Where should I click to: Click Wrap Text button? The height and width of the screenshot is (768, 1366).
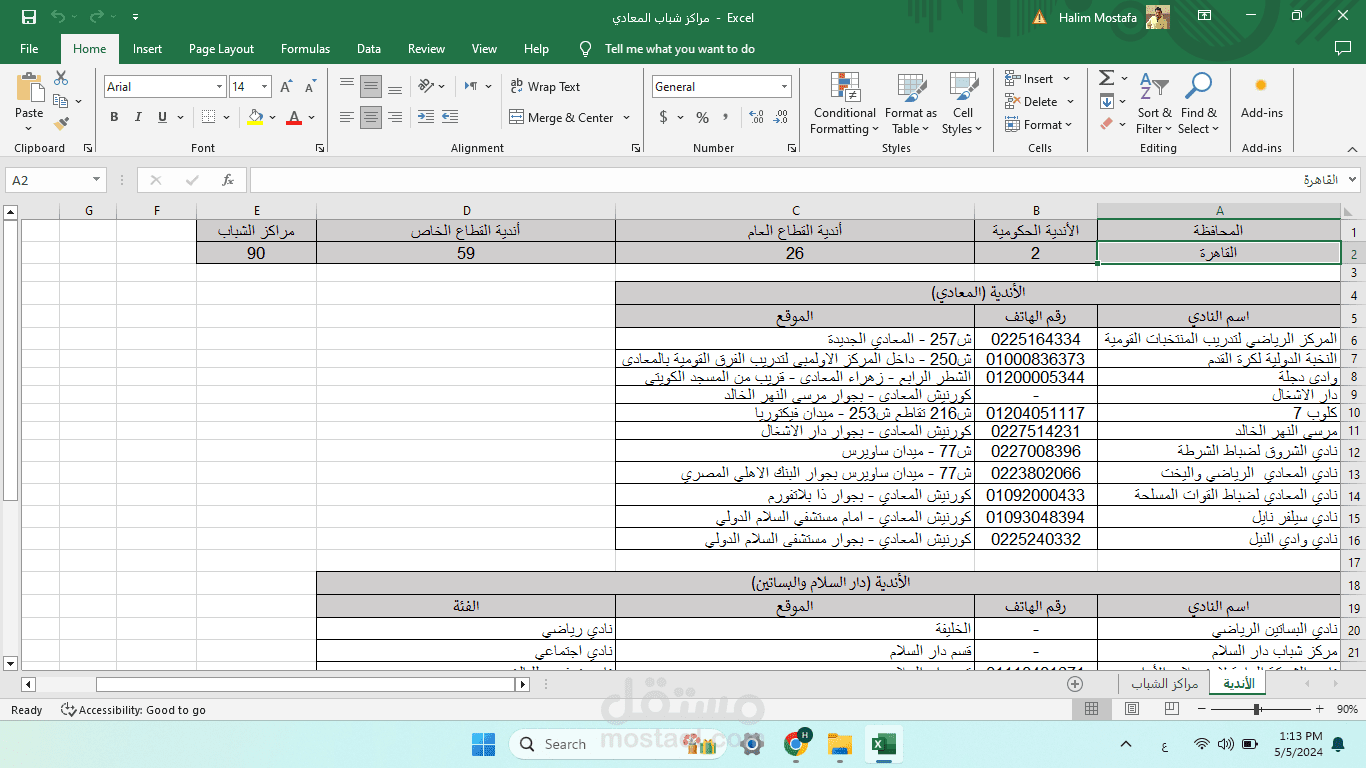click(x=545, y=87)
